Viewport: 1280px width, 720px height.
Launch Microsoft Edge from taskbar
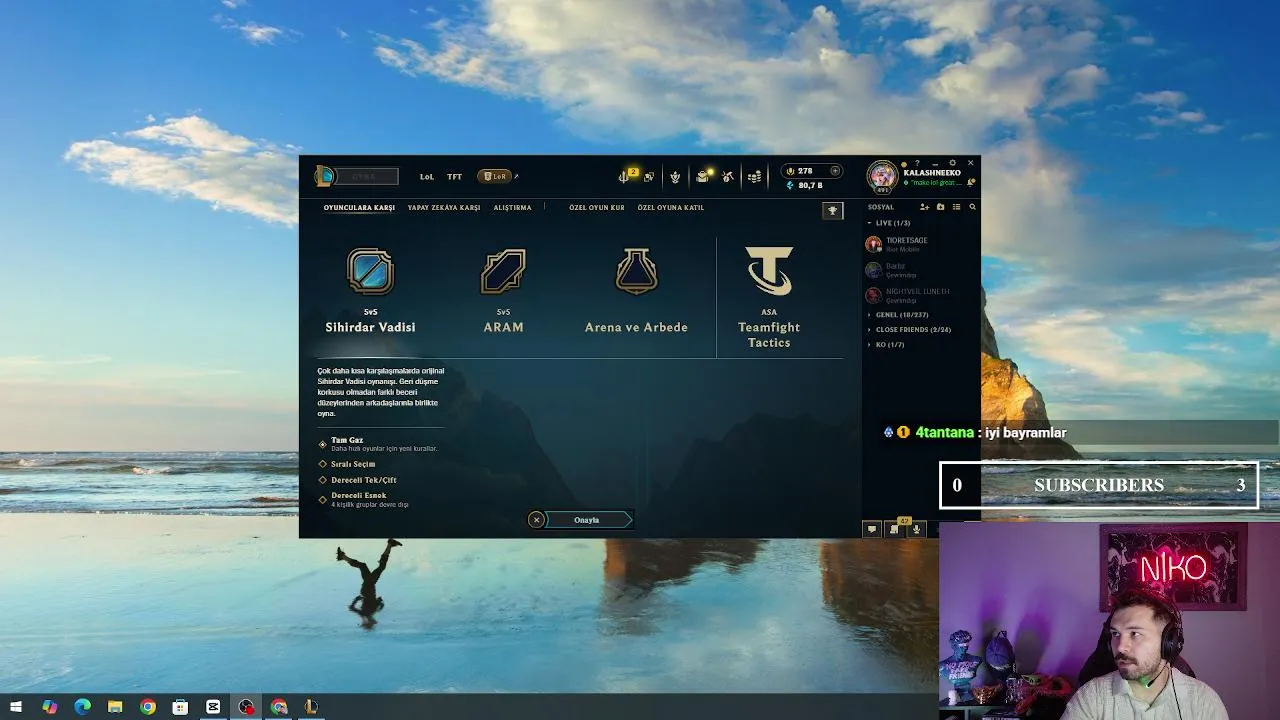(83, 707)
